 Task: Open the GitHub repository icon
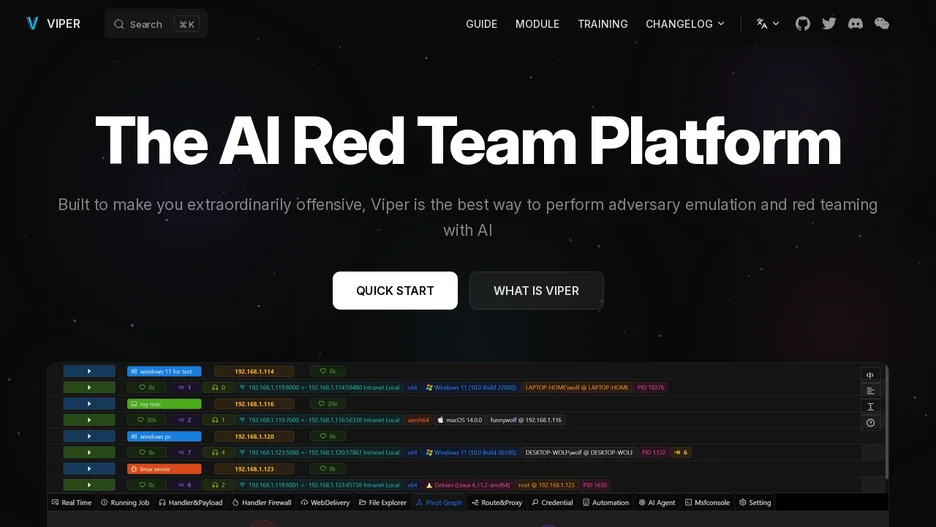[802, 24]
